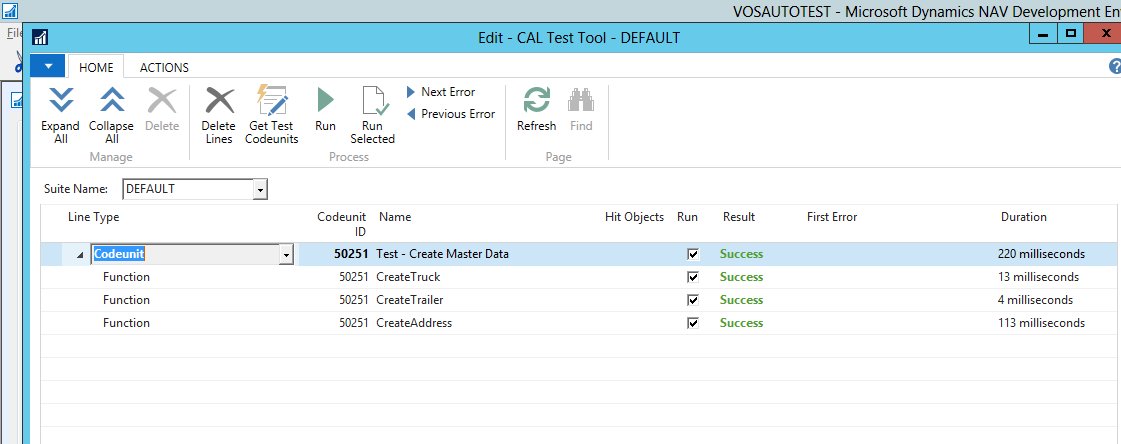Run all tests with Run icon
Viewport: 1121px width, 444px height.
[325, 101]
